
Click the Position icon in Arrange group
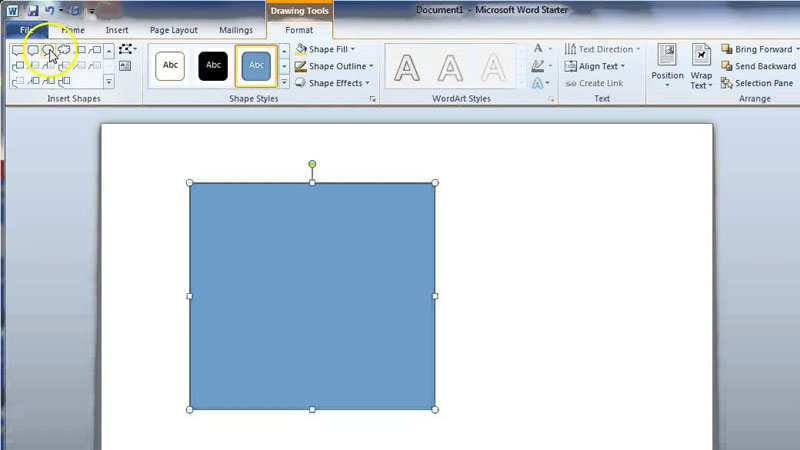coord(667,55)
